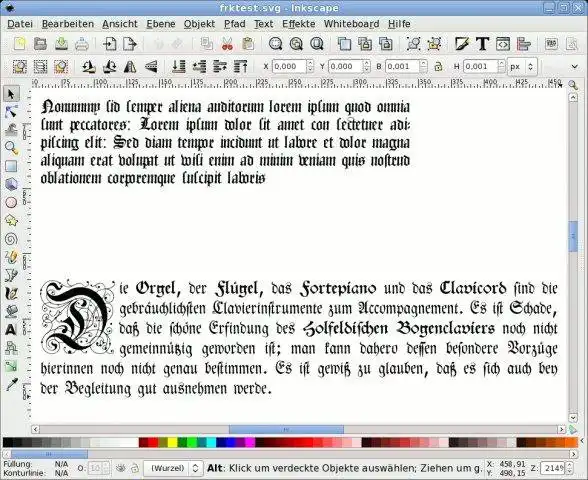The height and width of the screenshot is (480, 588).
Task: Click the Create clone icon
Action: coord(365,44)
